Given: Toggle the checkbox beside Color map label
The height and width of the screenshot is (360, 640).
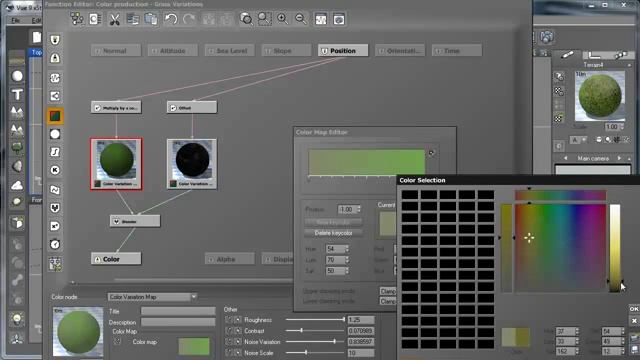Looking at the screenshot, I should pyautogui.click(x=118, y=342).
